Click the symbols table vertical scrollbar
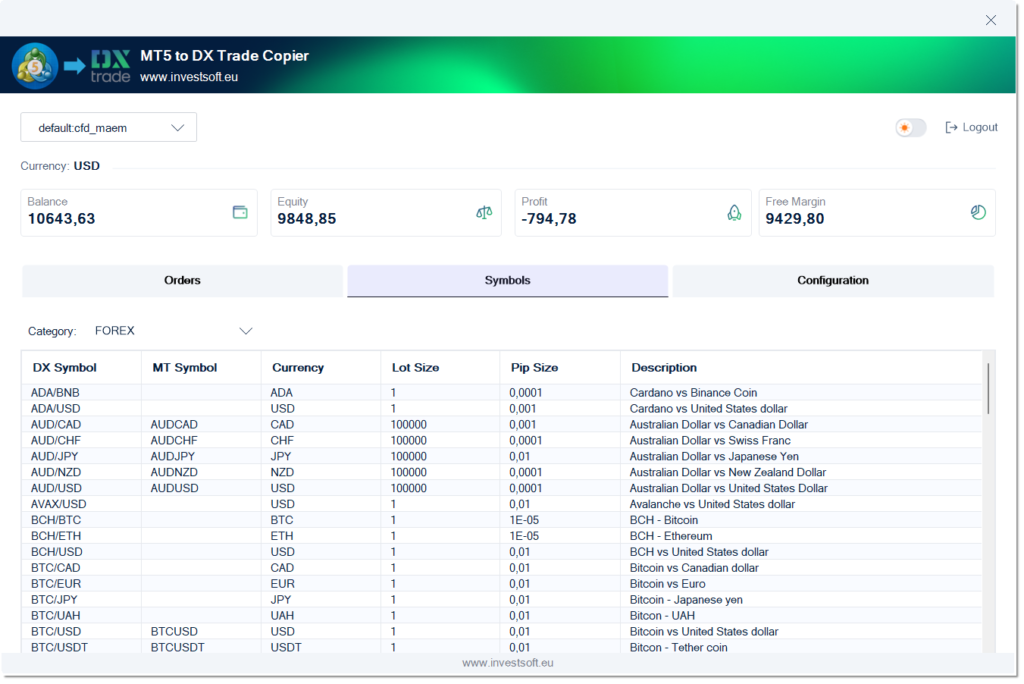The height and width of the screenshot is (684, 1024). [988, 390]
